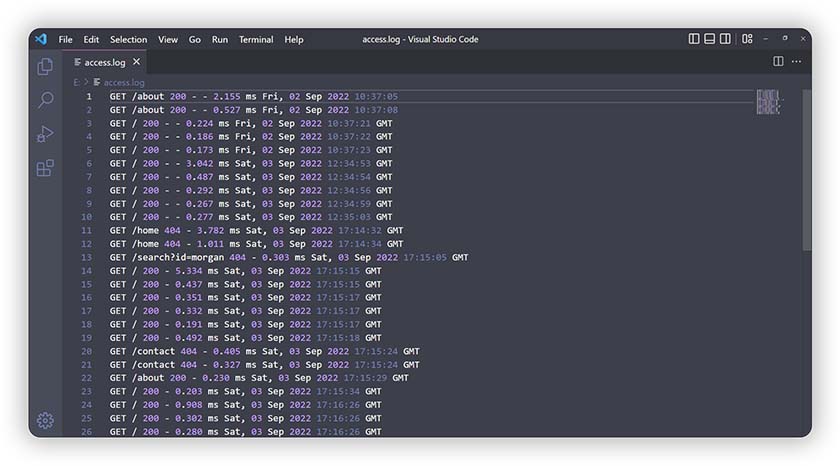
Task: Open the Customize Layout icon
Action: tap(747, 39)
